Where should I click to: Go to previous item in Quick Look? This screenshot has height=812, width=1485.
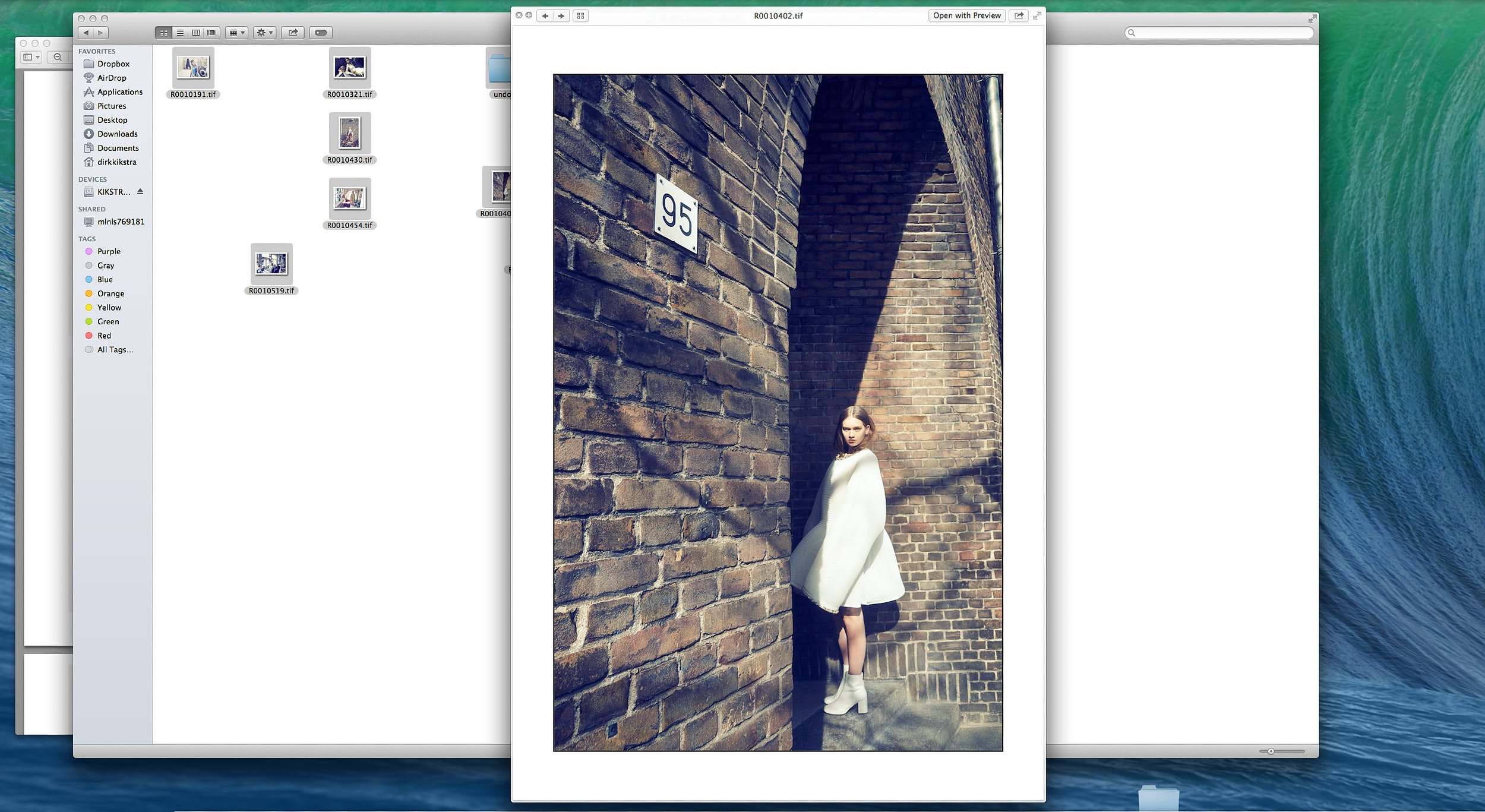[x=545, y=16]
